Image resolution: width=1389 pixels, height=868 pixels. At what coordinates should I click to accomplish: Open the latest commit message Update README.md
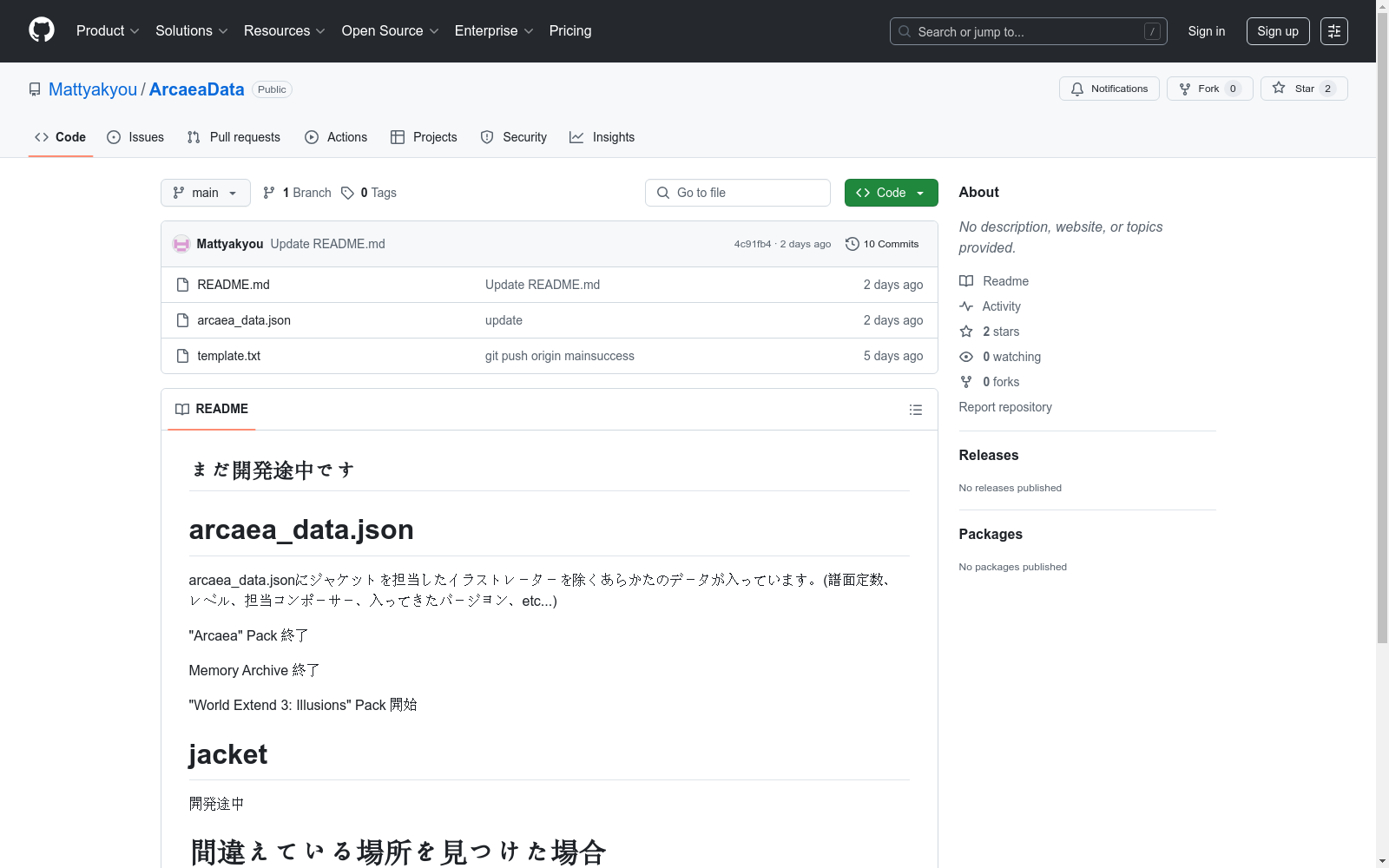(x=327, y=244)
